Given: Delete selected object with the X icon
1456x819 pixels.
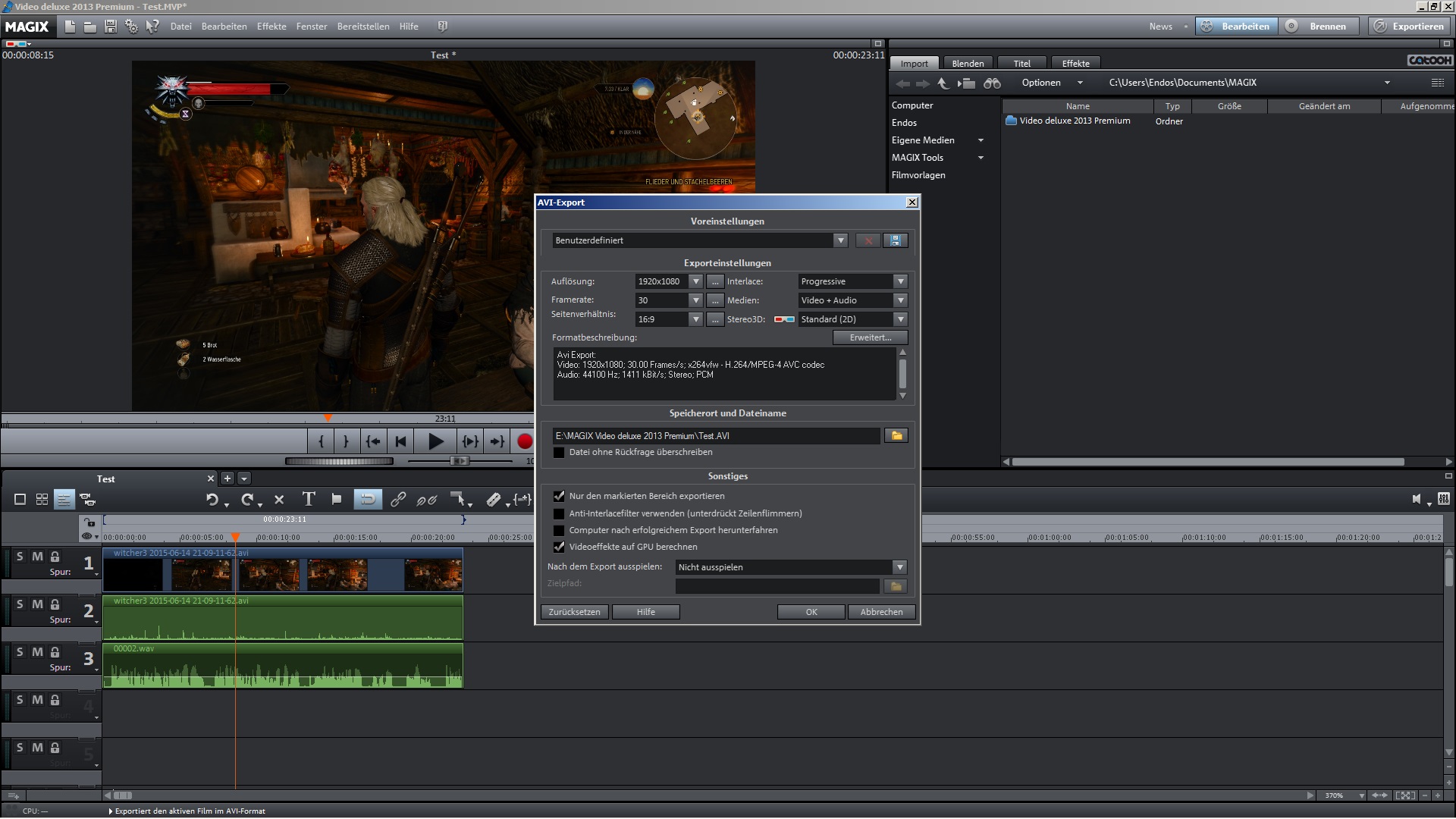Looking at the screenshot, I should 279,500.
